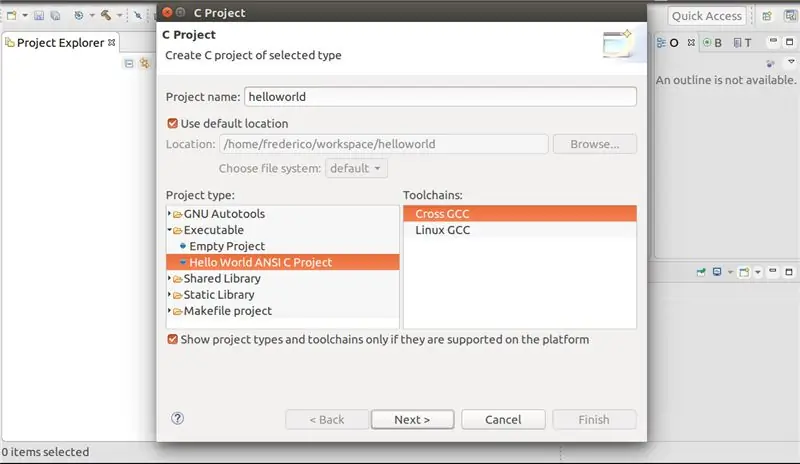
Task: Click the Collapse All icon in Project Explorer
Action: [x=129, y=63]
